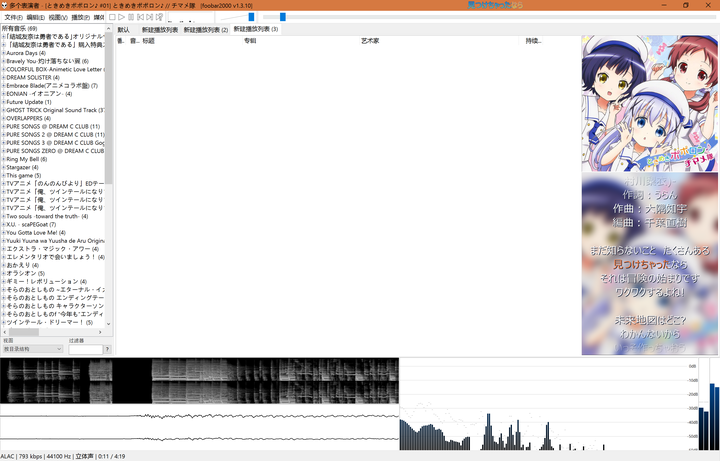The height and width of the screenshot is (461, 720).
Task: Stop playback with the Stop button
Action: pyautogui.click(x=112, y=17)
